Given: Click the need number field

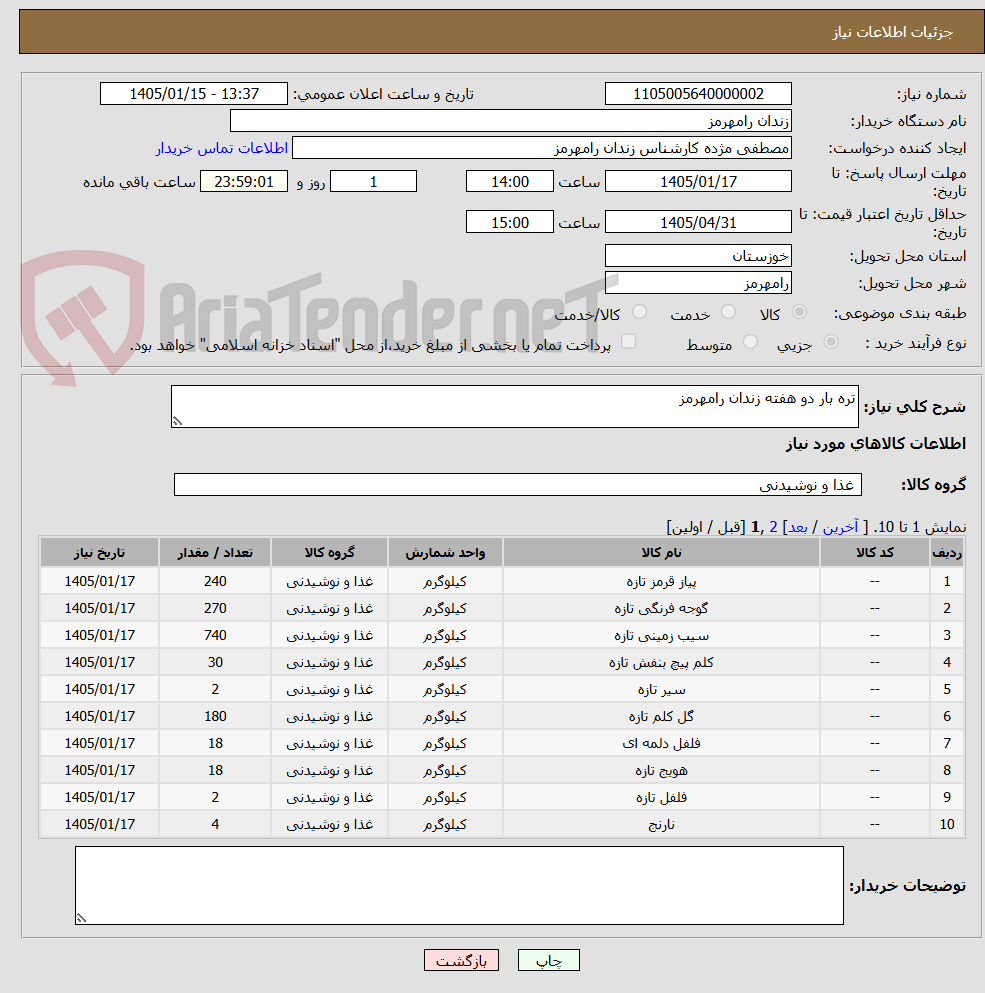Looking at the screenshot, I should [698, 94].
